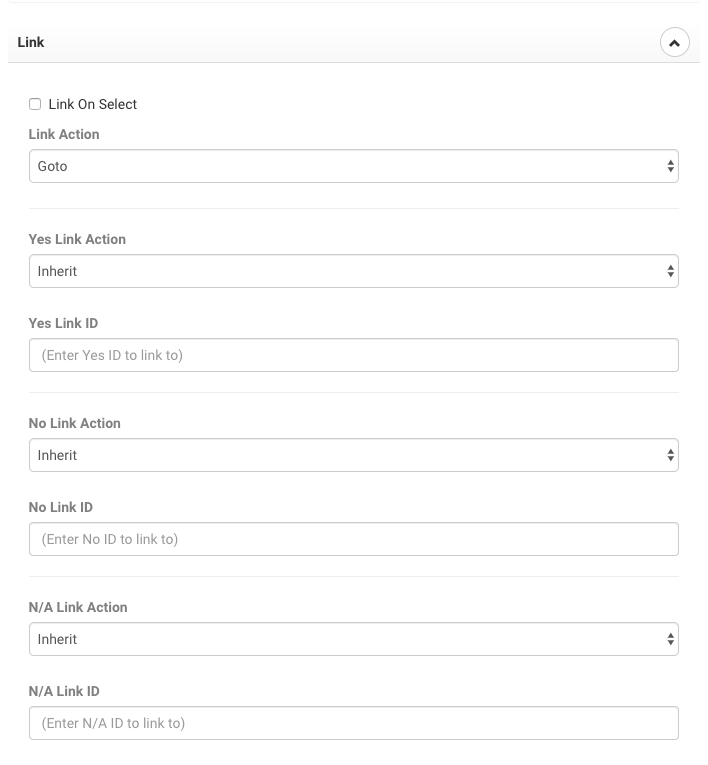Click the N/A Link Action label
708x765 pixels.
(78, 607)
